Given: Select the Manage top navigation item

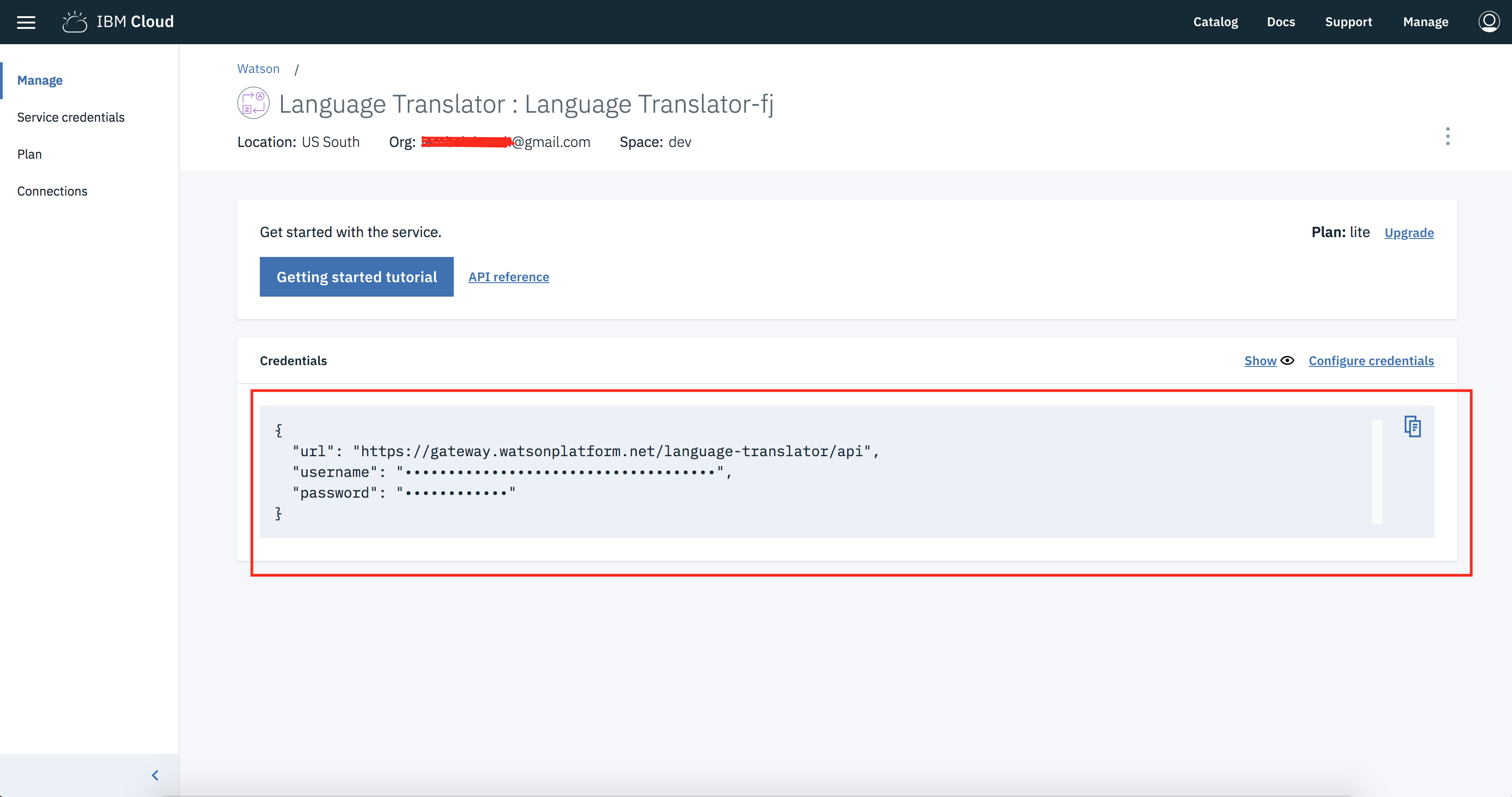Looking at the screenshot, I should pyautogui.click(x=1424, y=22).
